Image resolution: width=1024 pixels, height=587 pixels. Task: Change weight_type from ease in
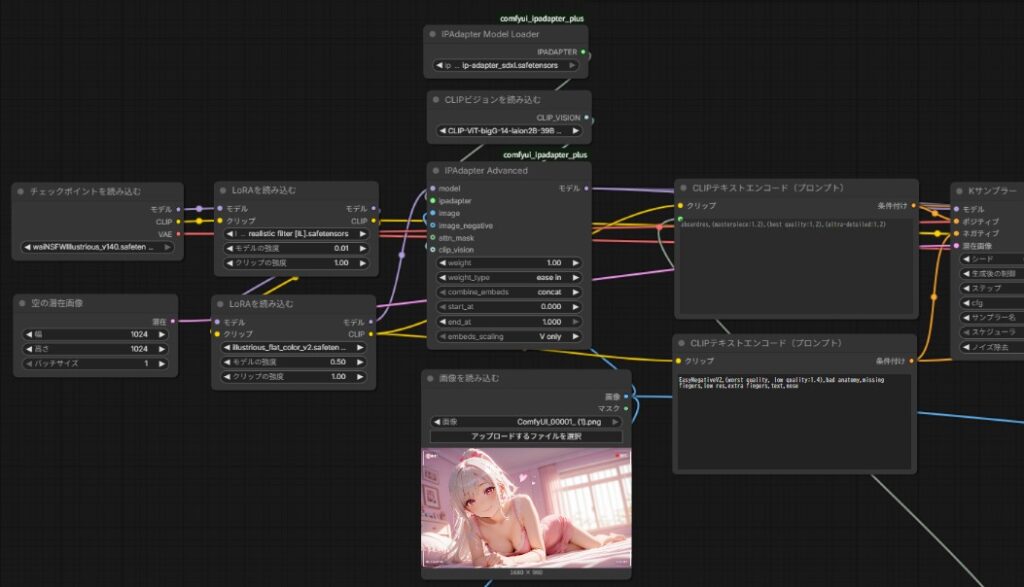tap(510, 277)
